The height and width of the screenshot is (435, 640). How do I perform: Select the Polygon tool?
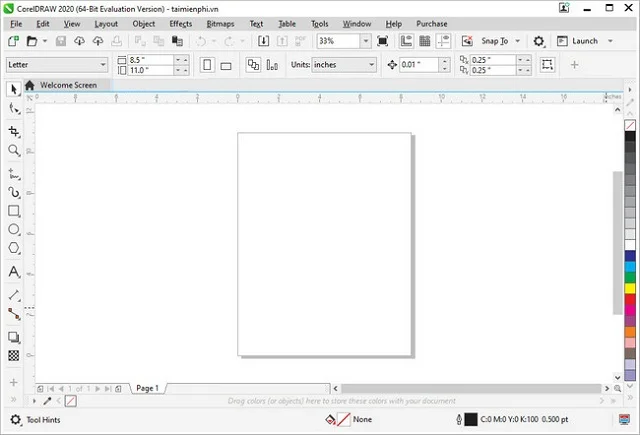[x=14, y=248]
